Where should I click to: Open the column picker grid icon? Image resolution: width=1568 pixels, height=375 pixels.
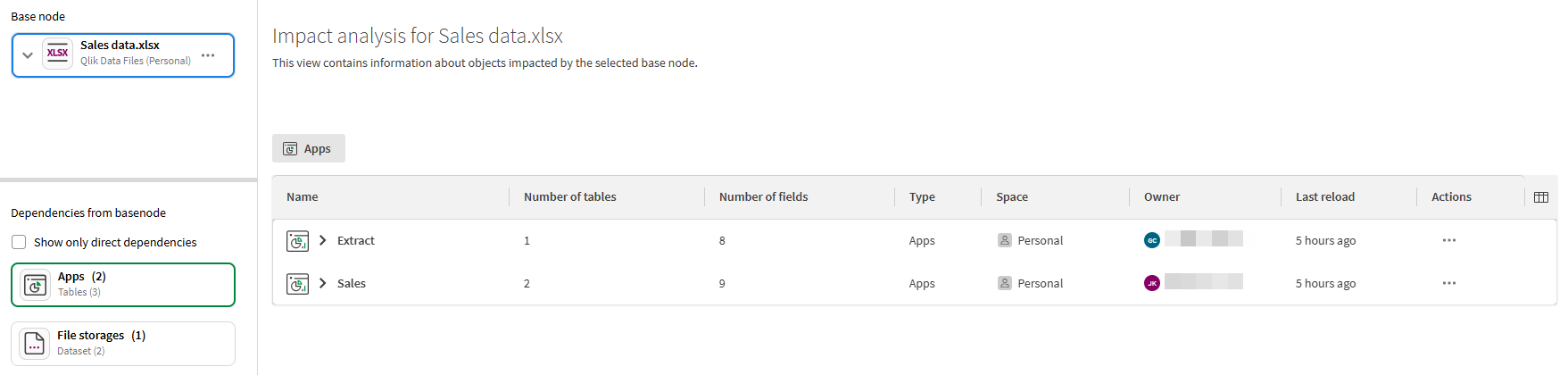(x=1540, y=197)
